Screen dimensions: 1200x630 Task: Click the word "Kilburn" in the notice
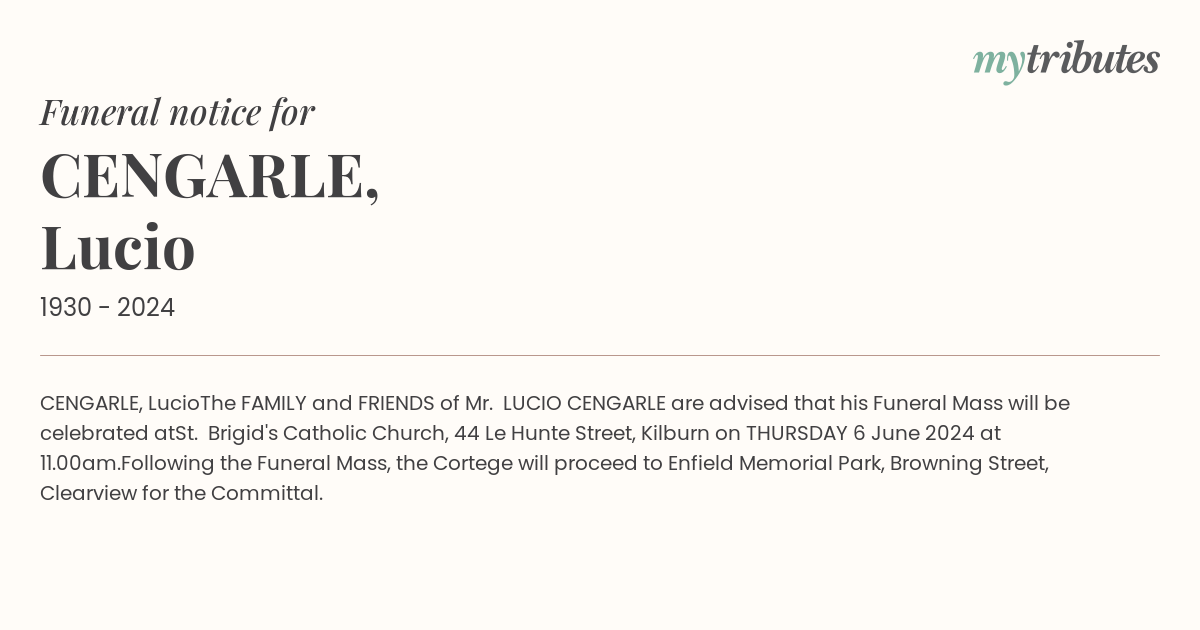tap(673, 434)
